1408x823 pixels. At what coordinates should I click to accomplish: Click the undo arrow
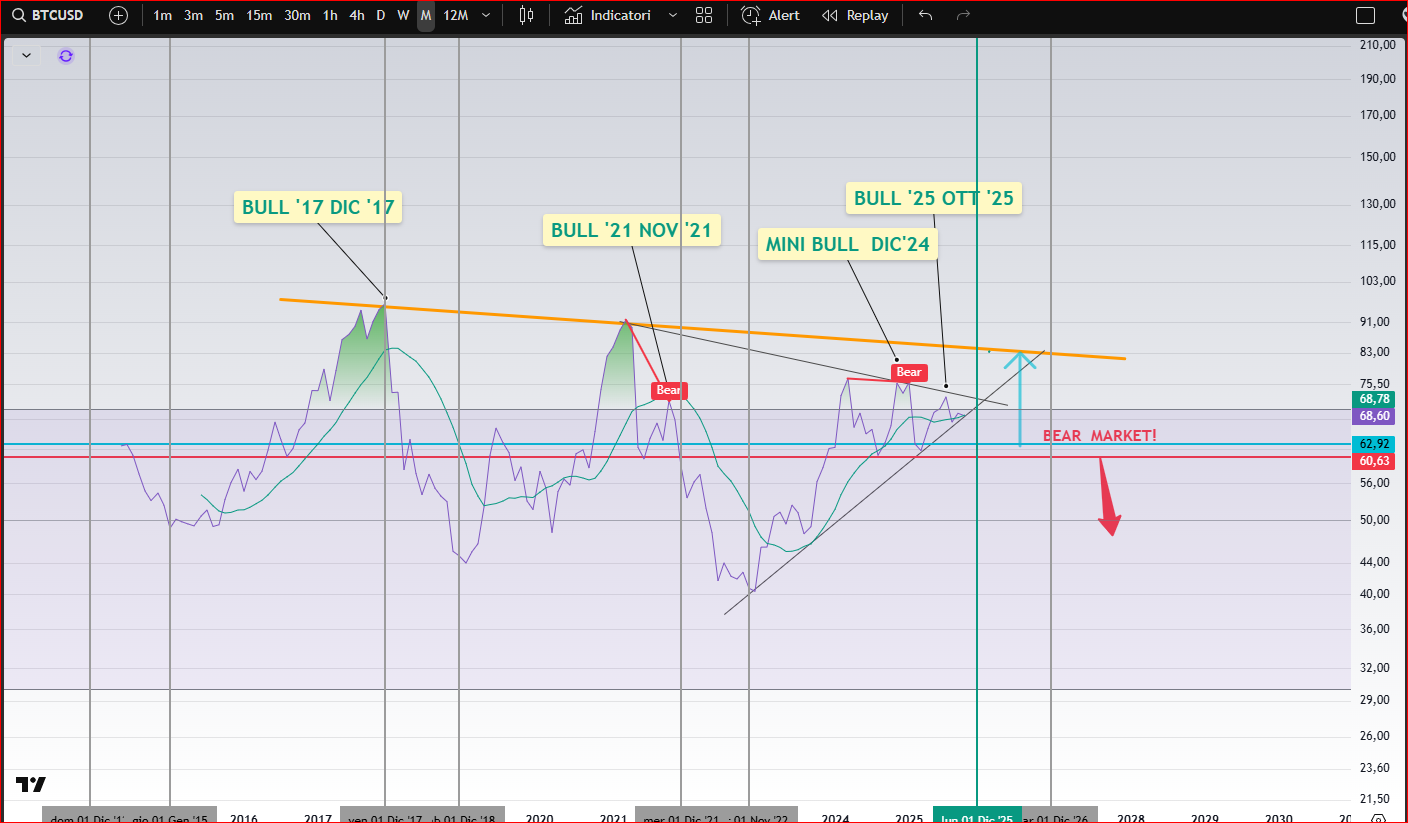(x=924, y=15)
